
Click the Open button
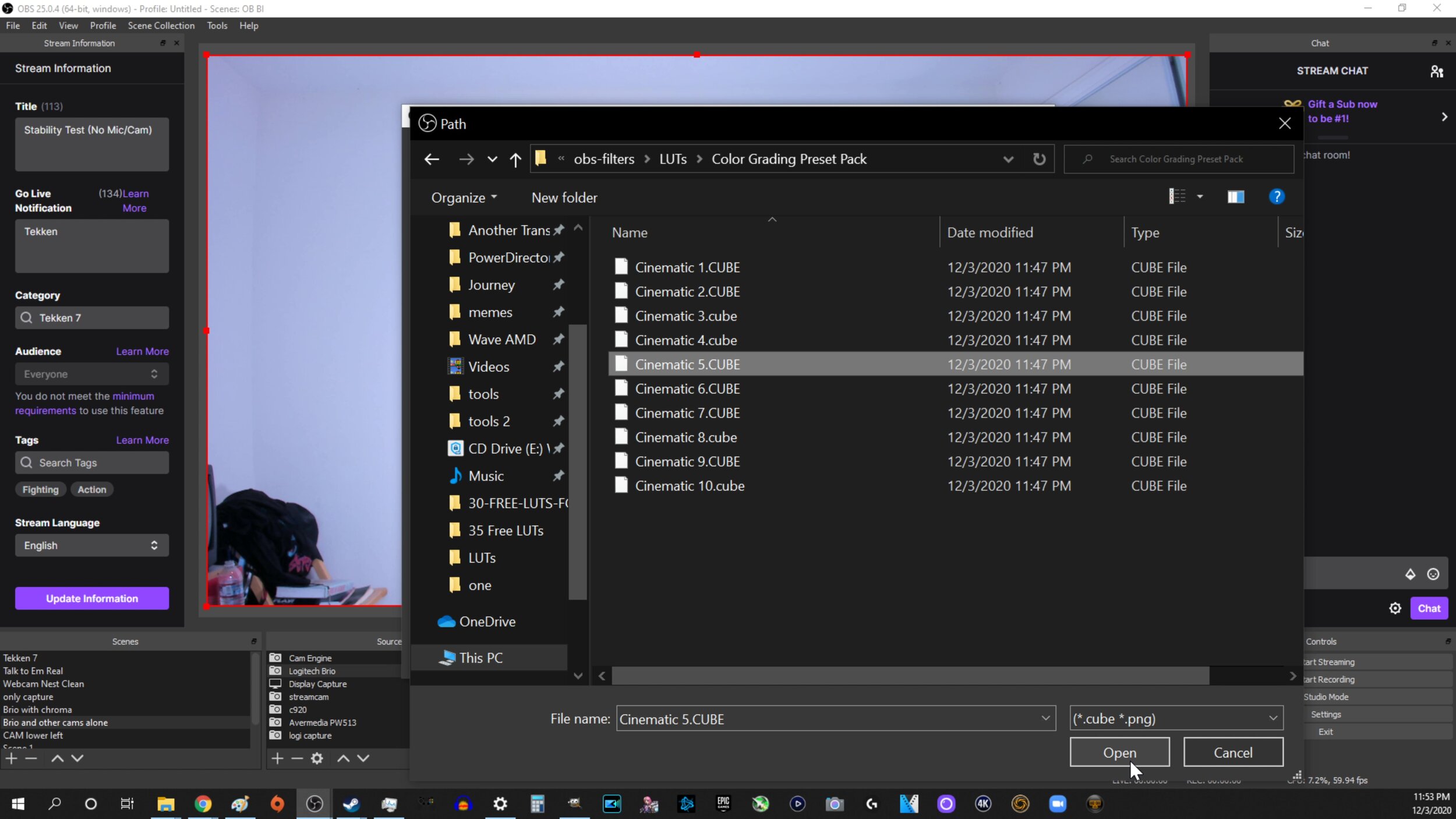(1119, 752)
